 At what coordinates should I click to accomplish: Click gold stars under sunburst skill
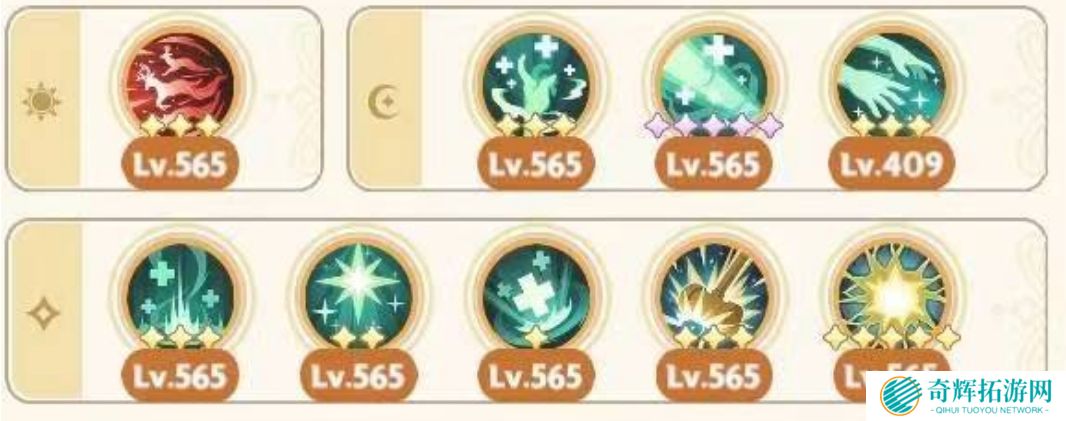(891, 337)
